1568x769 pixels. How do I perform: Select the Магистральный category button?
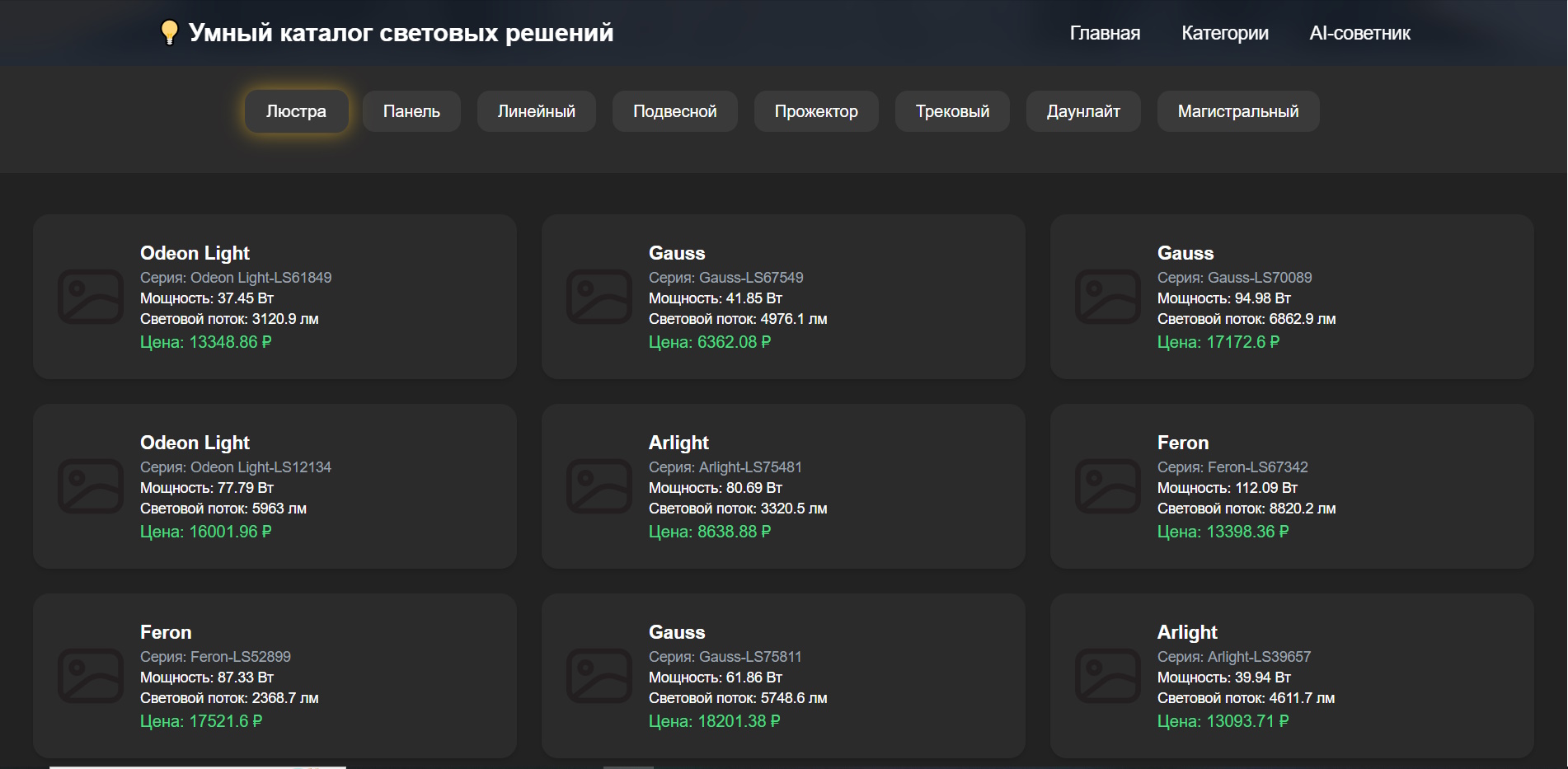tap(1237, 111)
